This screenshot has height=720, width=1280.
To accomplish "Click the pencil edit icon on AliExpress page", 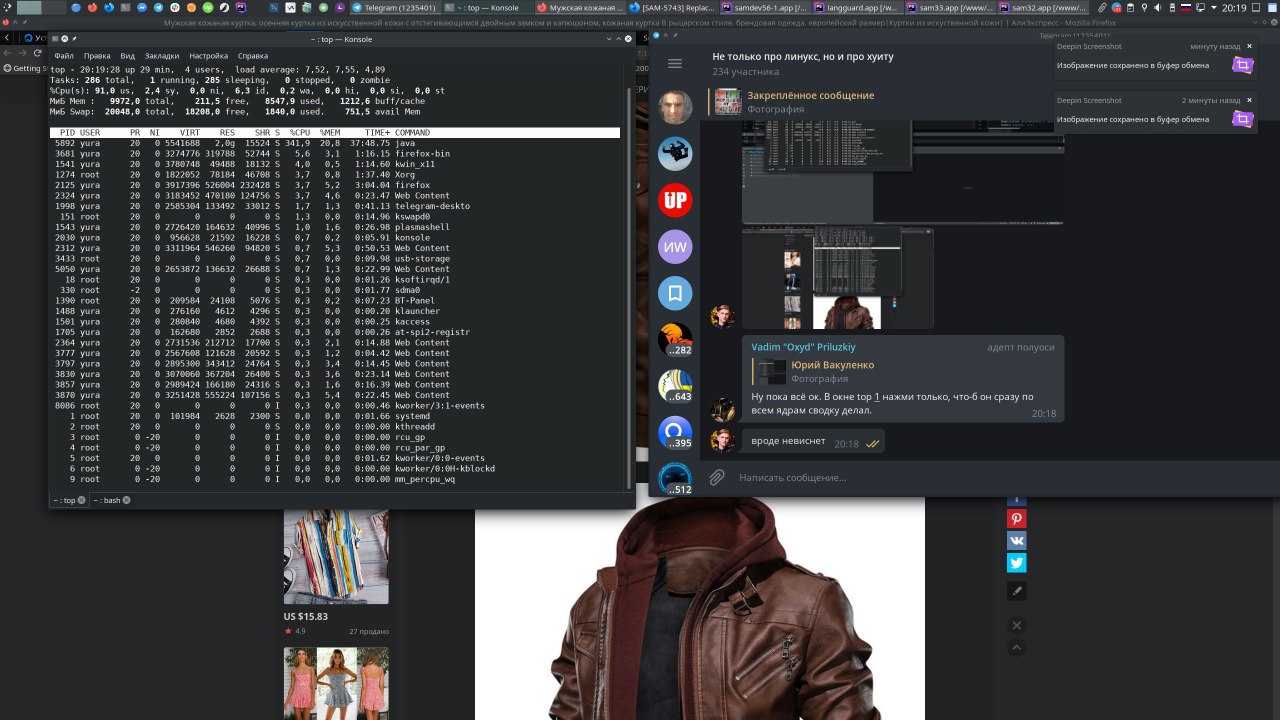I will point(1016,591).
